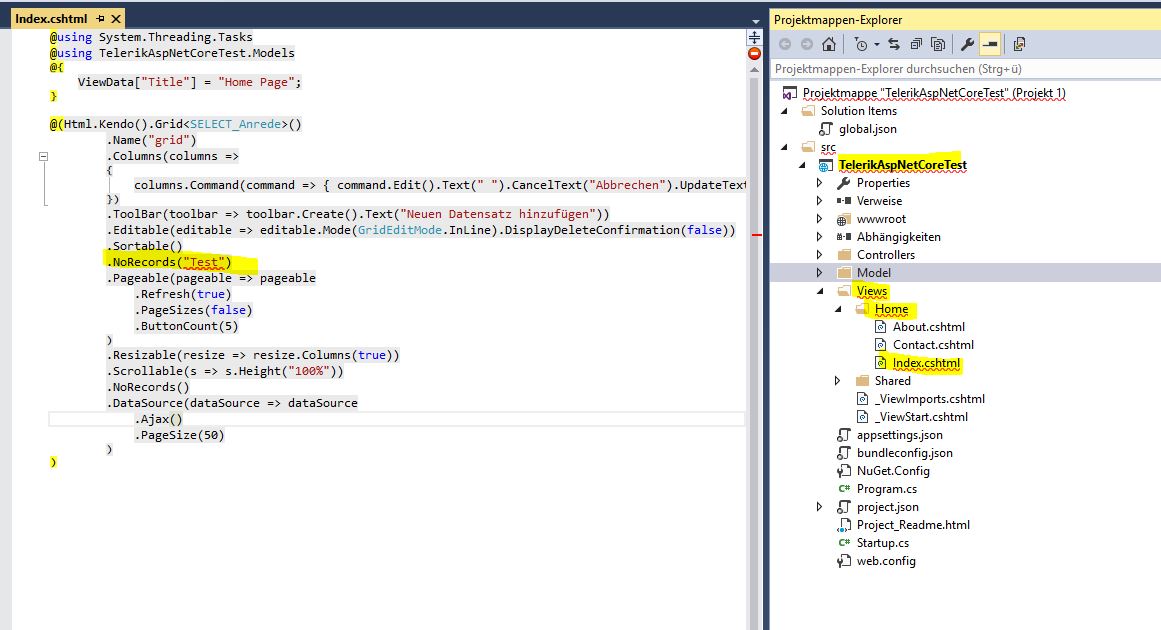Click the Home icon in Projektmappen-Explorer toolbar
The height and width of the screenshot is (630, 1161).
[x=828, y=44]
